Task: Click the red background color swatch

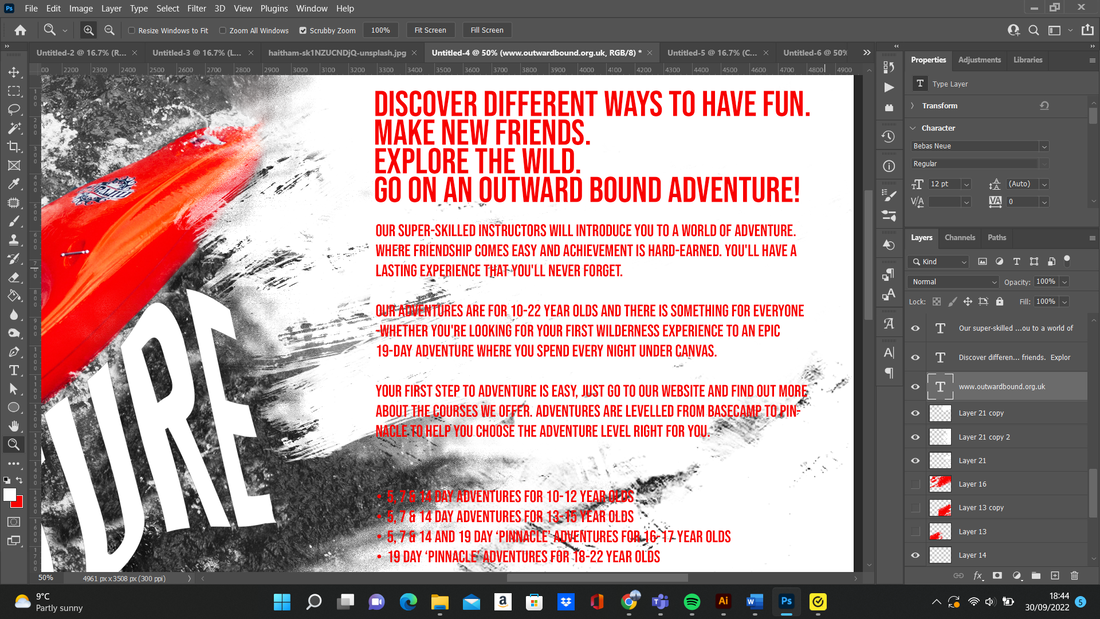Action: pos(18,503)
